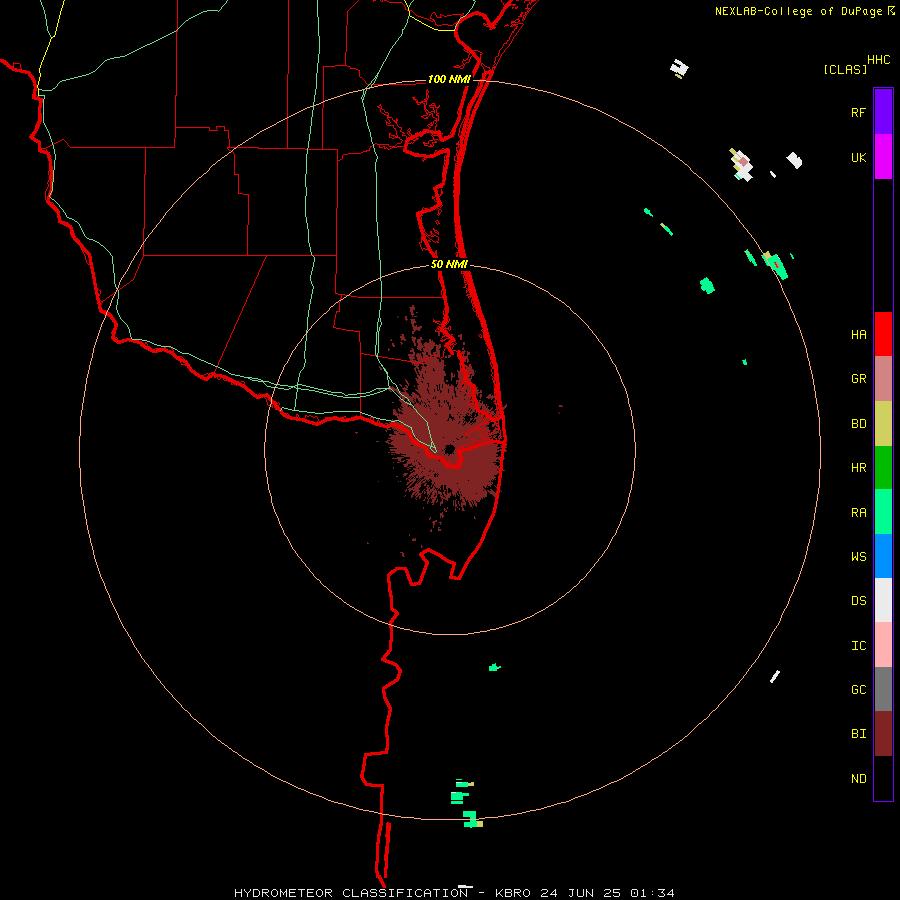Click the 100 NMI range ring label

click(x=449, y=79)
